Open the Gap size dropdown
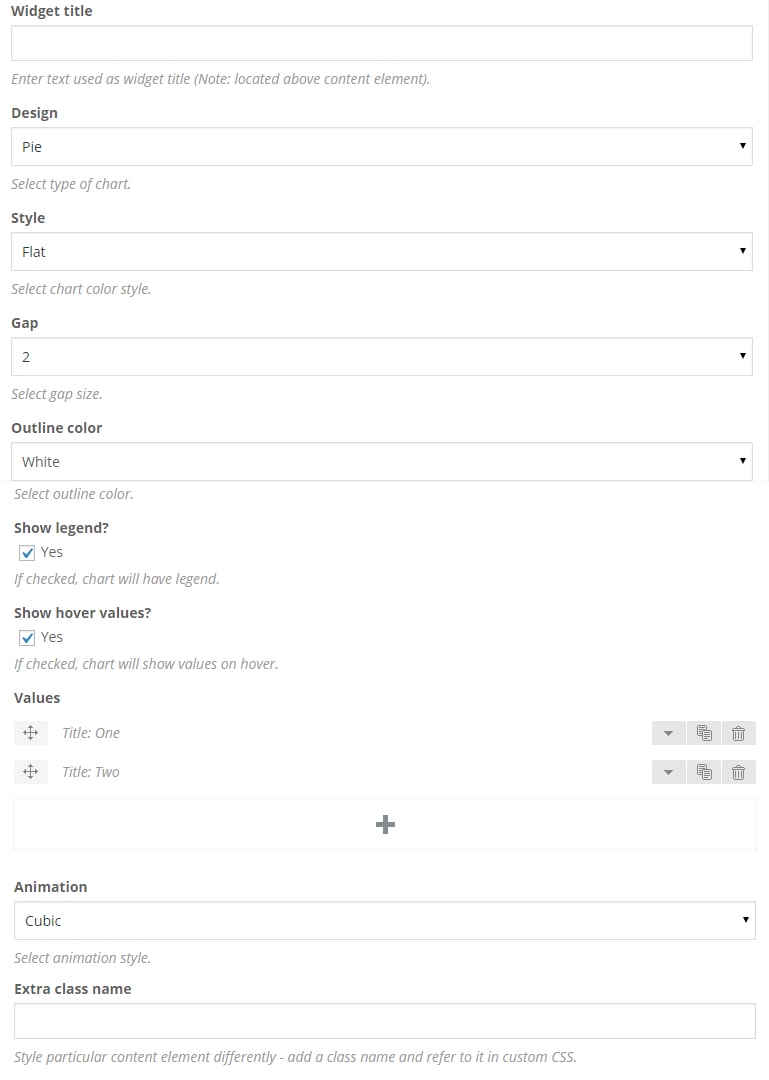This screenshot has height=1080, width=769. 381,357
